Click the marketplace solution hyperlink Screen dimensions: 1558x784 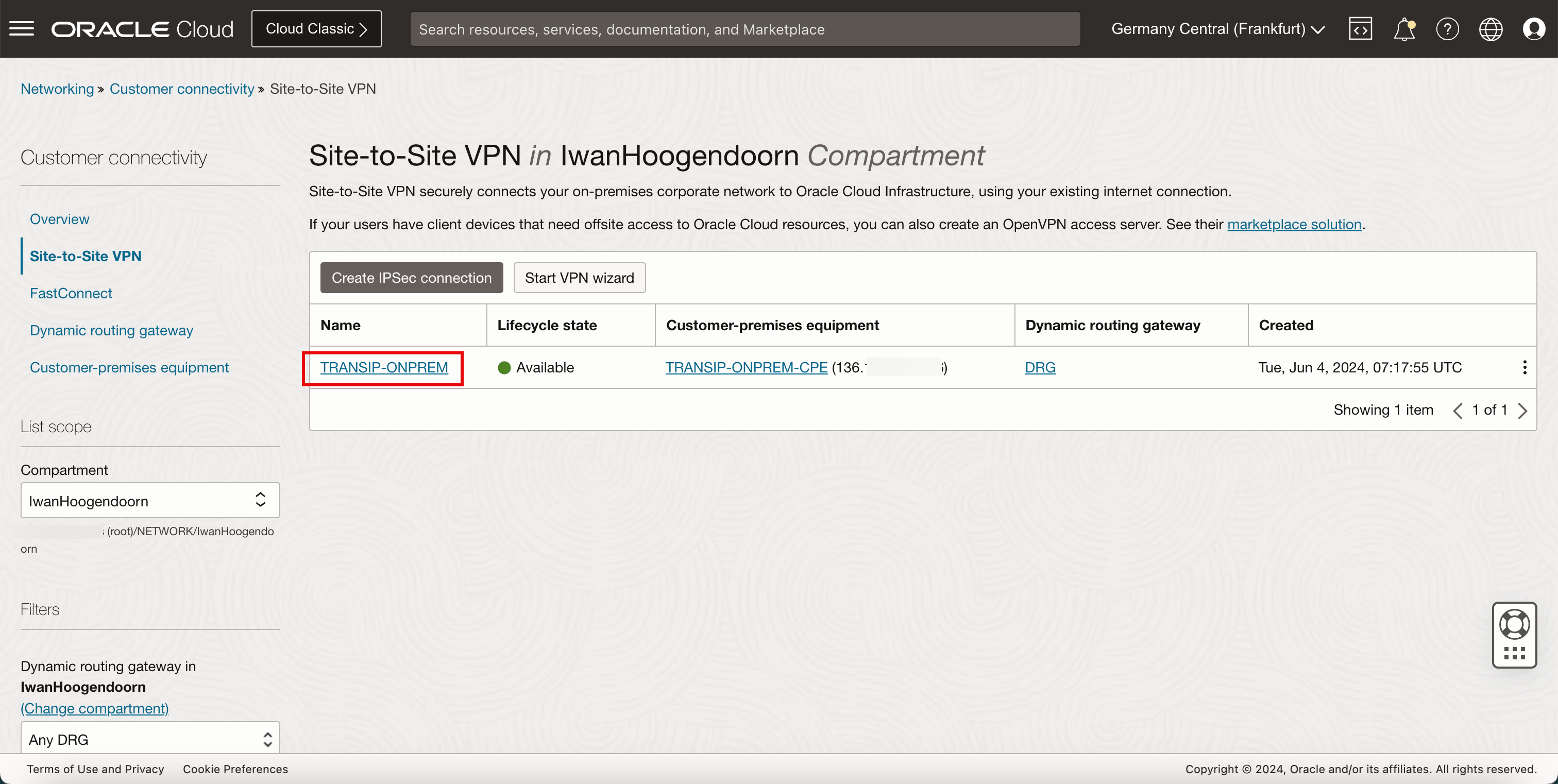(1295, 224)
